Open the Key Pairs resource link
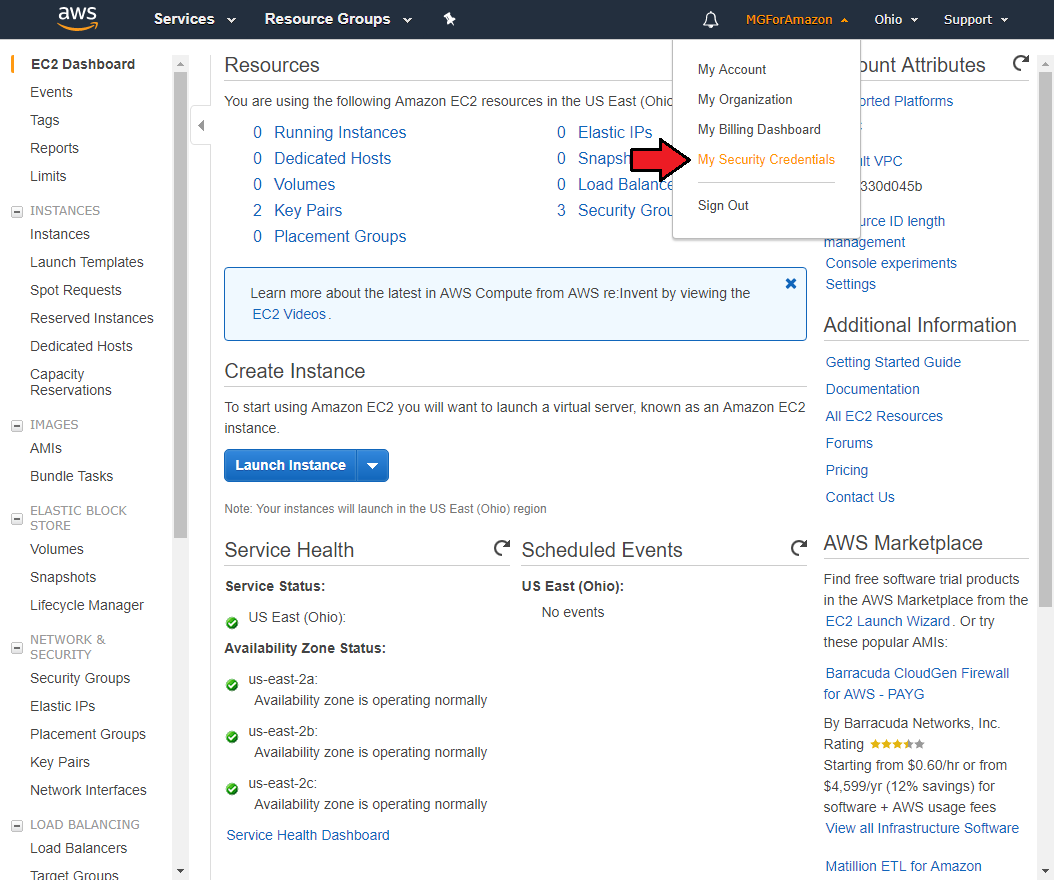1054x887 pixels. tap(308, 210)
